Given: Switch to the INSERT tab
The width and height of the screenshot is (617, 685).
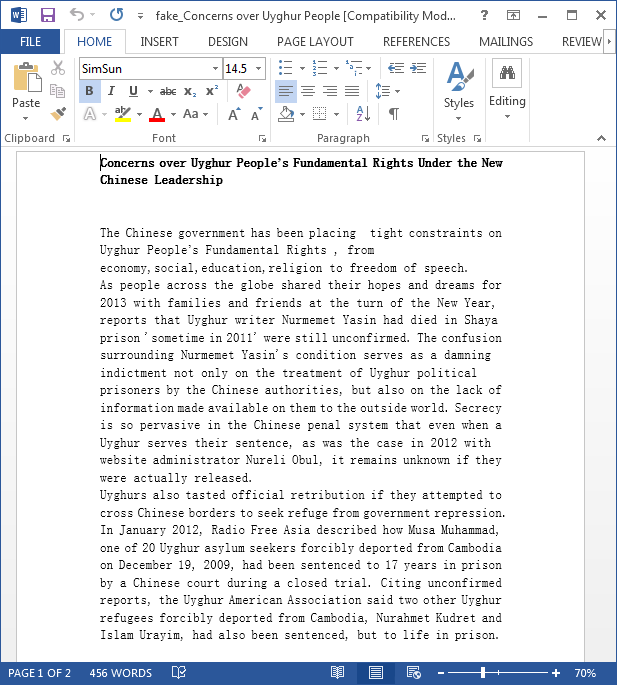Looking at the screenshot, I should (159, 42).
